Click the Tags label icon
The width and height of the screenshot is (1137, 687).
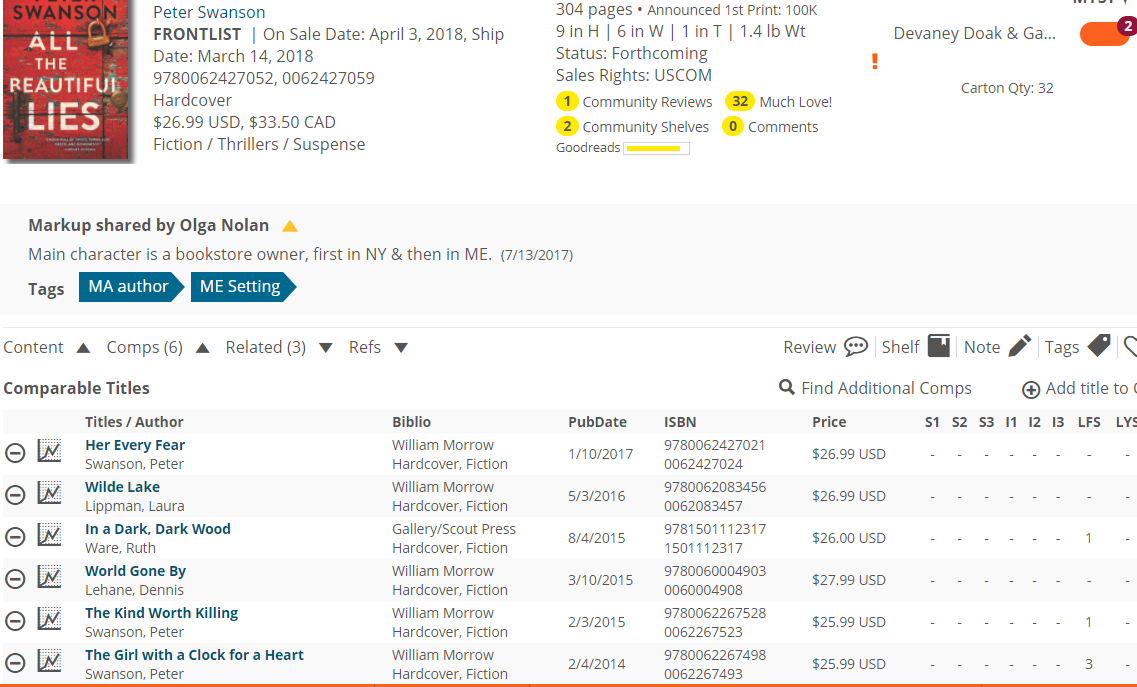coord(1099,346)
